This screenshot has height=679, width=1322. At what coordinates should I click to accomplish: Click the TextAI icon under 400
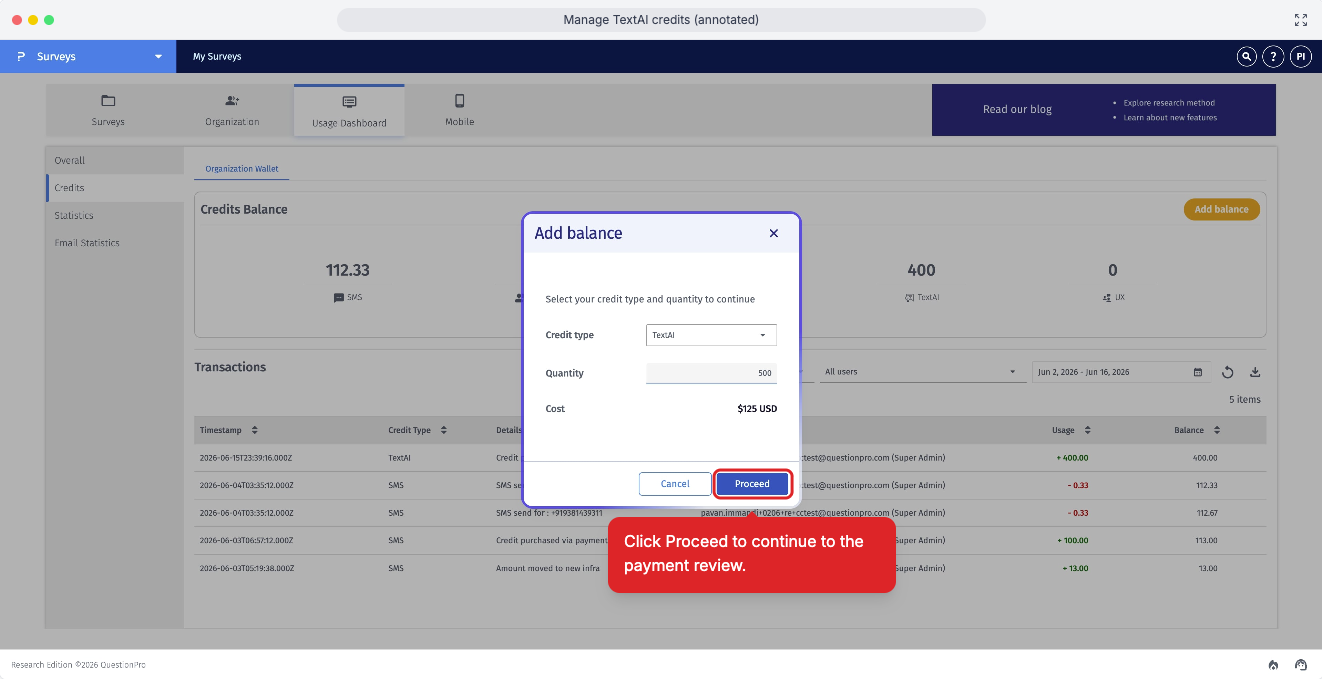tap(909, 298)
